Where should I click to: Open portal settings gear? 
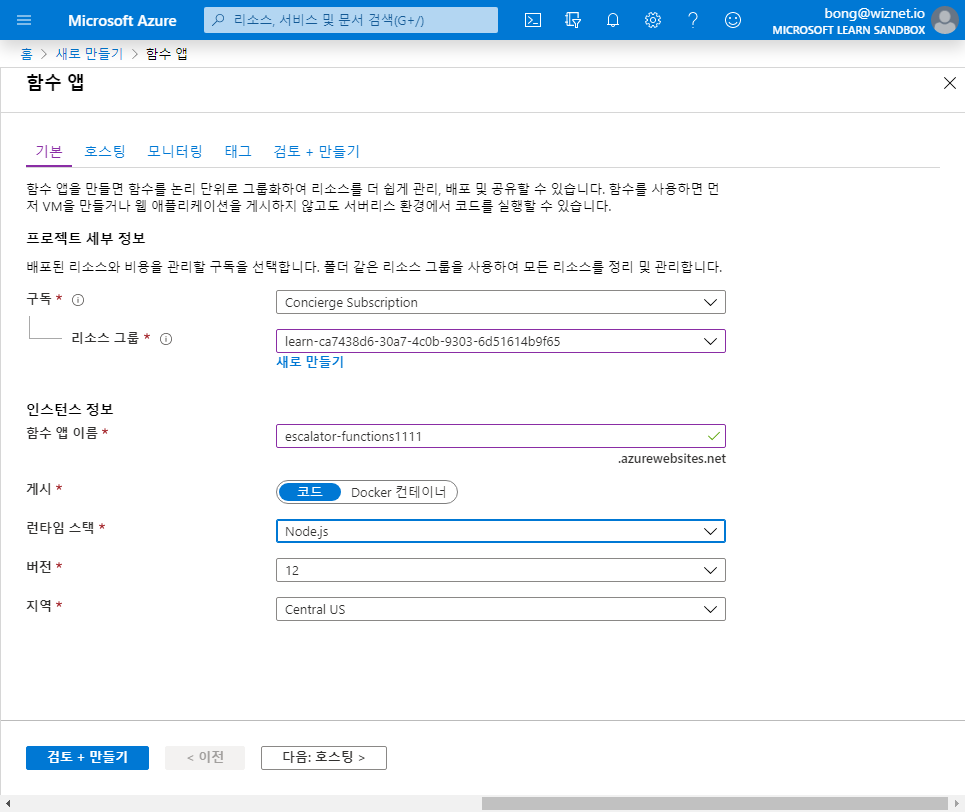pos(653,20)
